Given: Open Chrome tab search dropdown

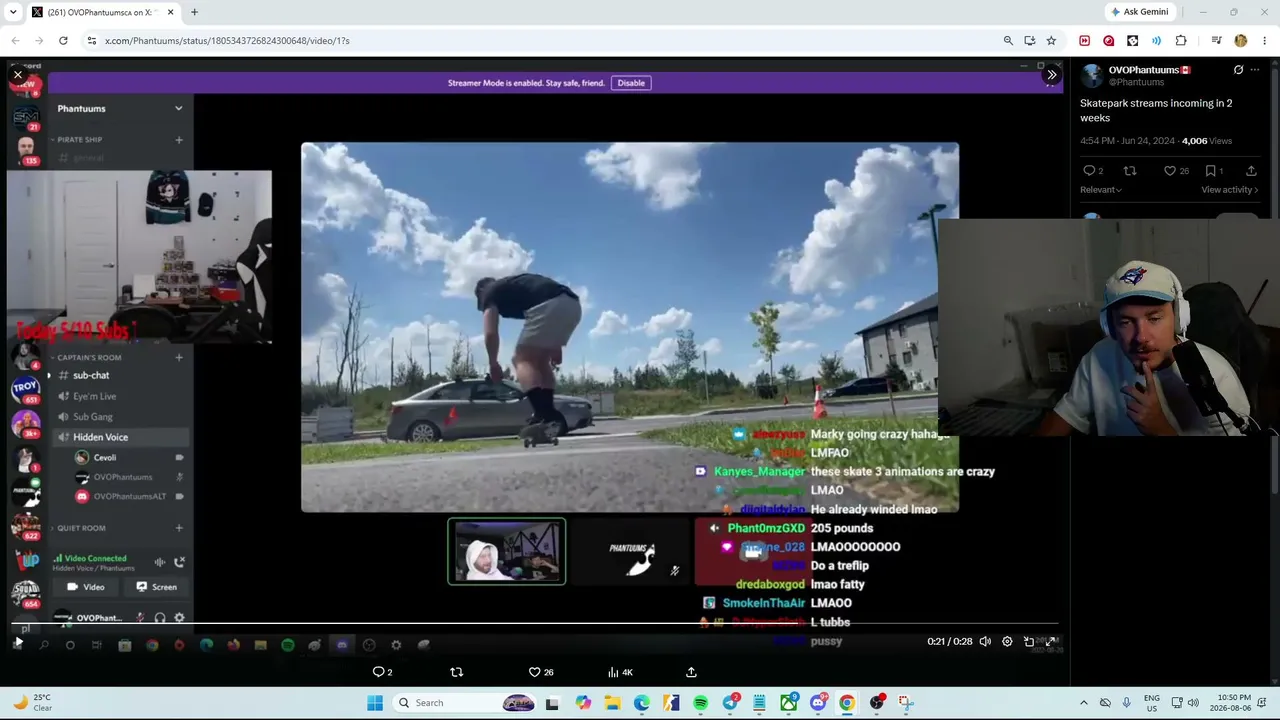Looking at the screenshot, I should point(12,12).
